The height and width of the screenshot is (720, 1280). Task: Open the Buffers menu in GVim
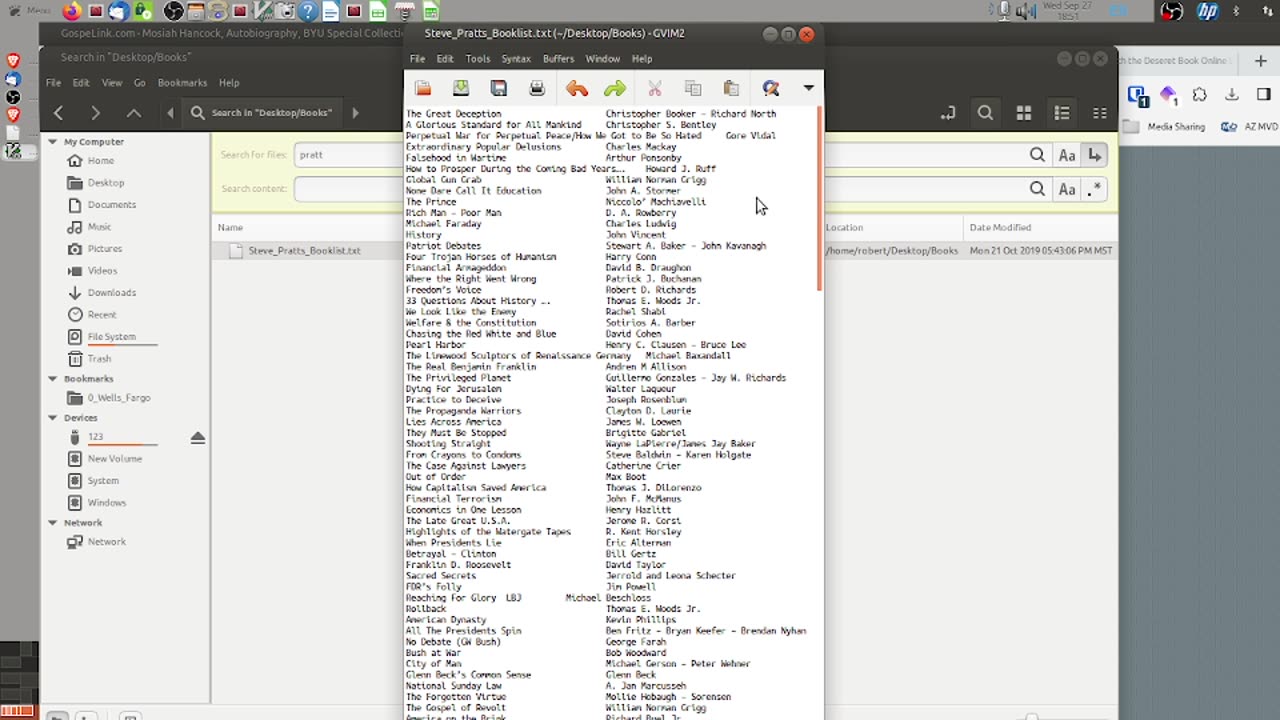(558, 59)
